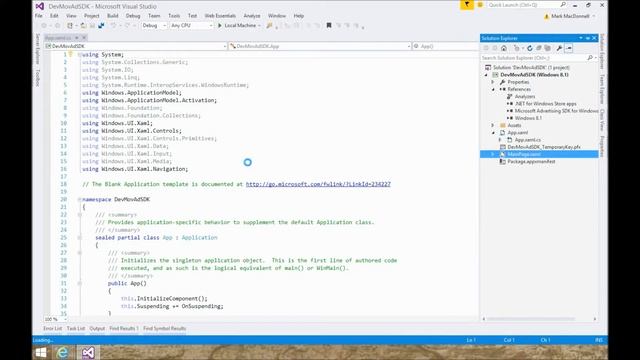Open Toolbox side tab

pos(38,77)
